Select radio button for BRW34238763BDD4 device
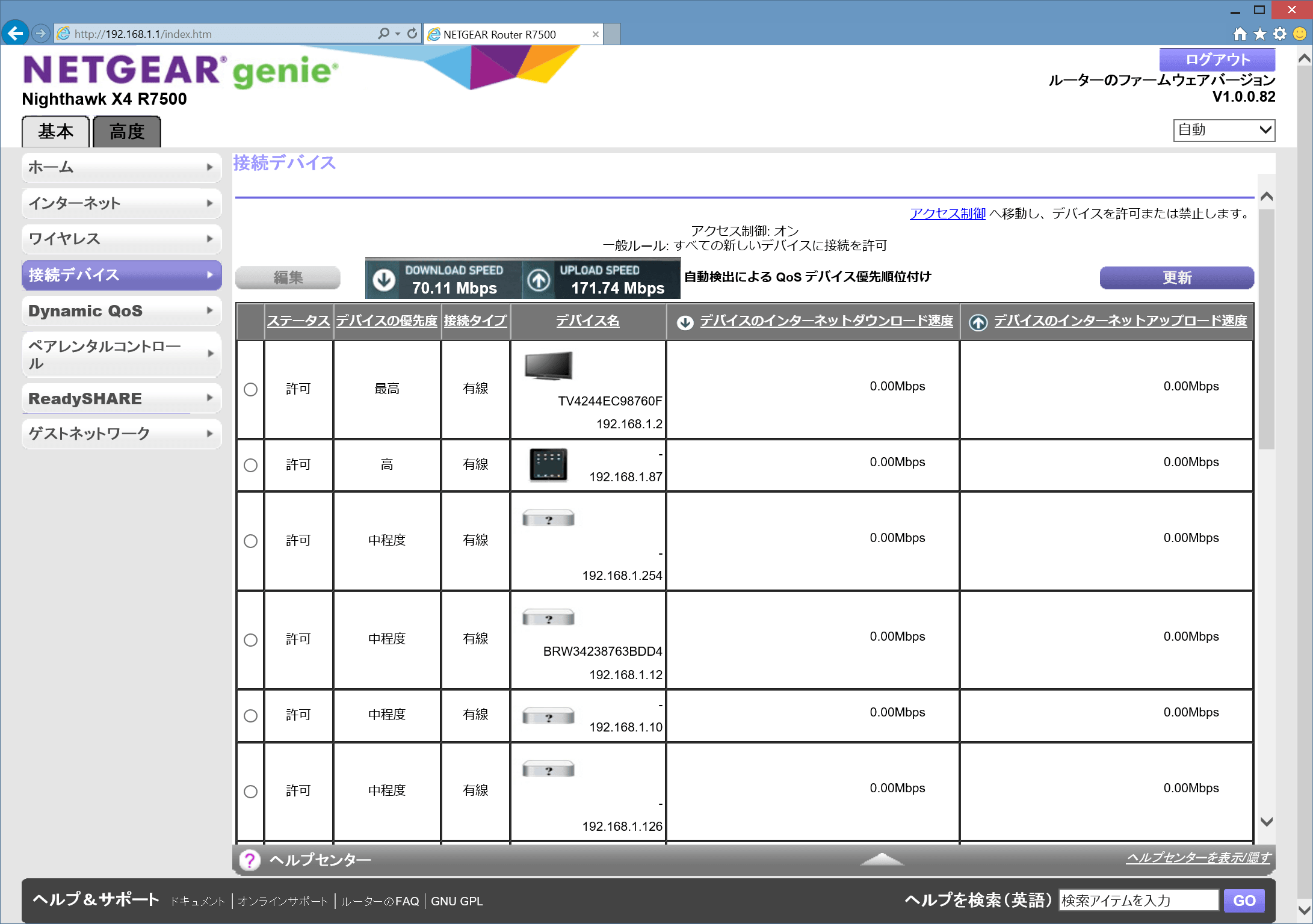Screen dimensions: 1313x924 (x=250, y=639)
